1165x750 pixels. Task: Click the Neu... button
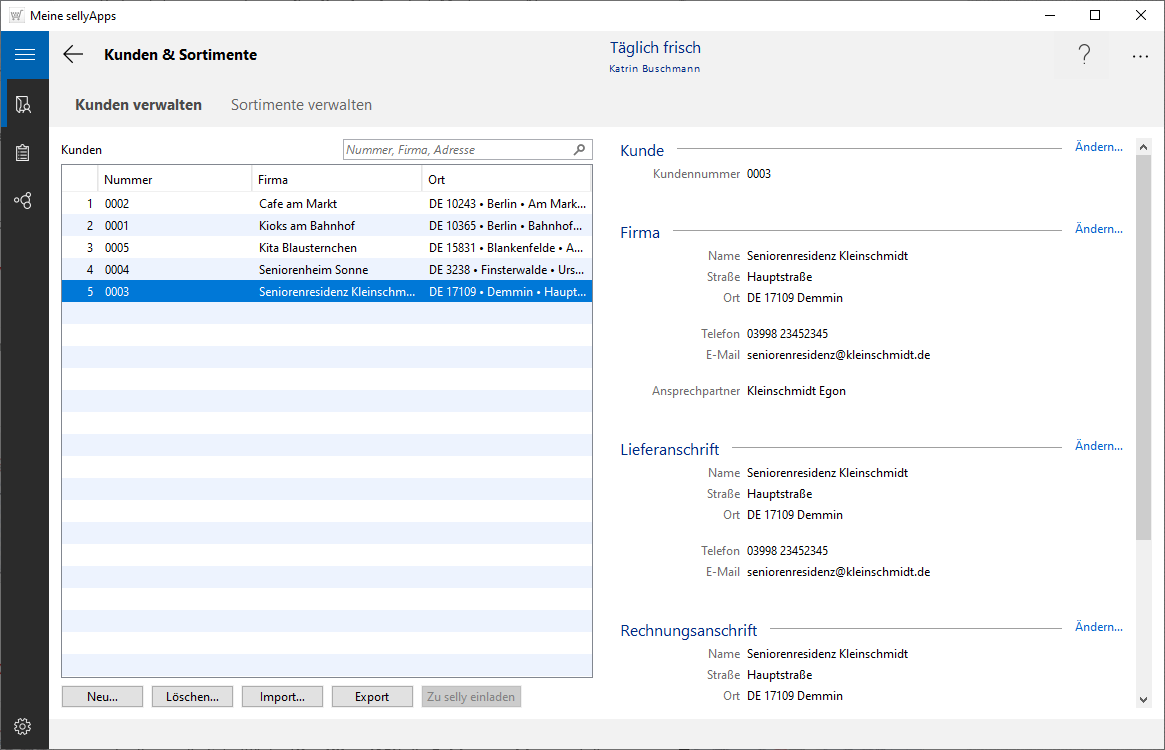pyautogui.click(x=102, y=697)
